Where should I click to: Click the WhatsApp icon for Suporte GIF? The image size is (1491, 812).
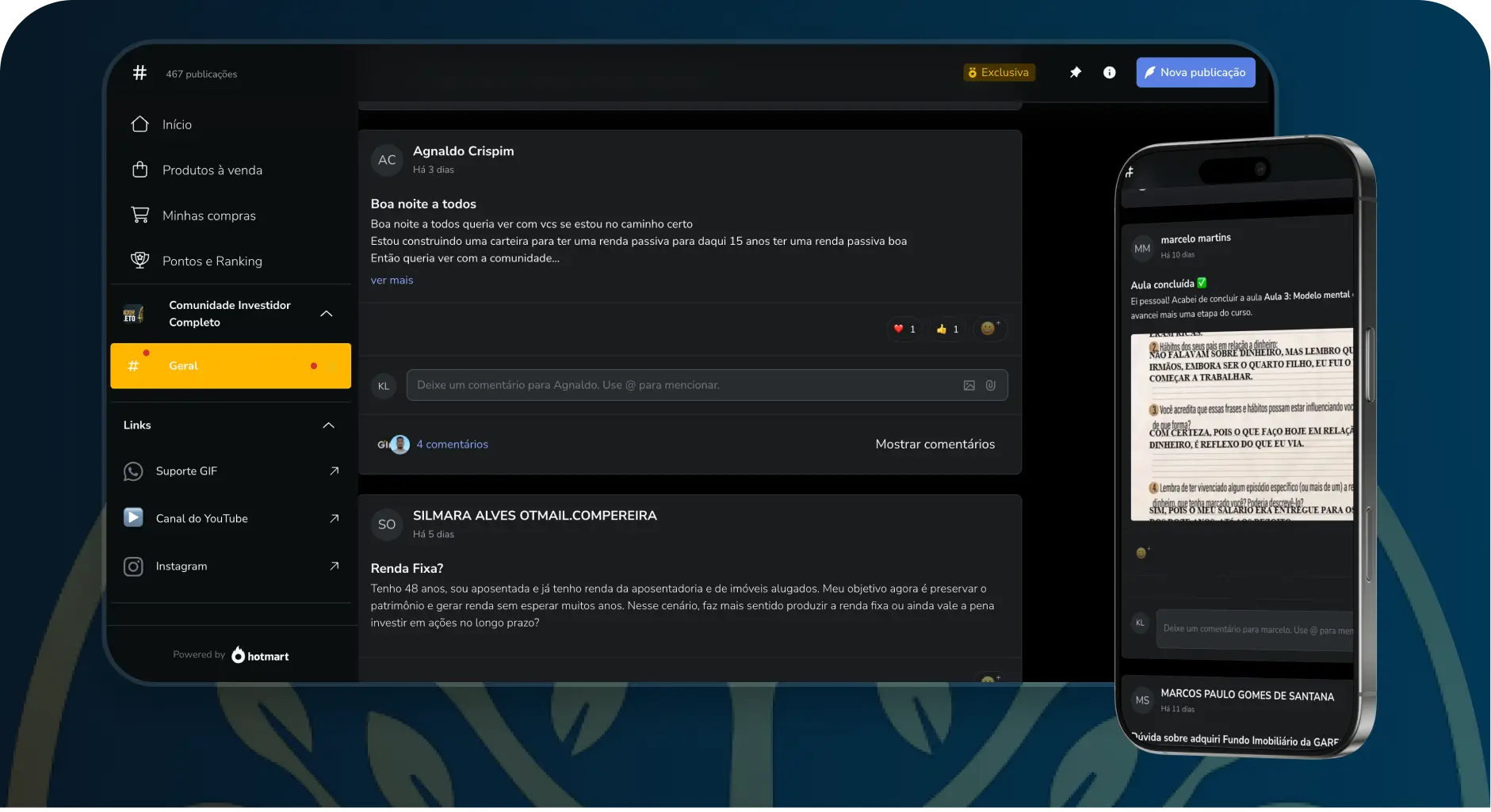[x=133, y=471]
